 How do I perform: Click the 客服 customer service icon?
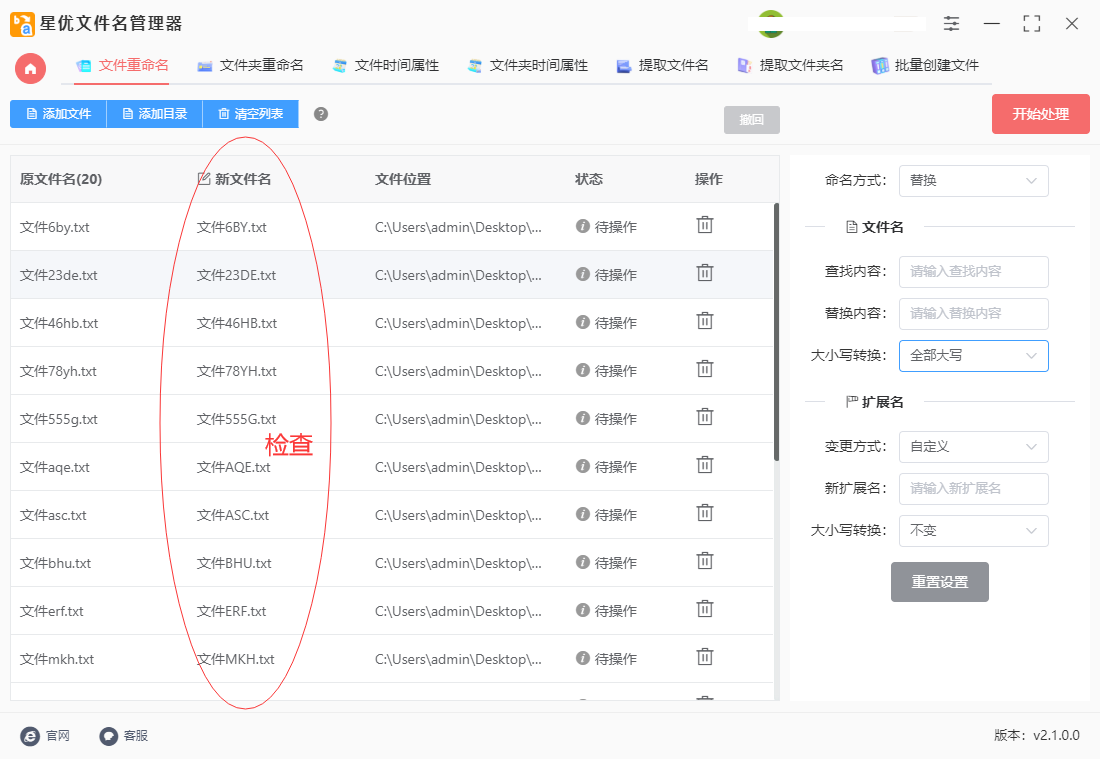(109, 736)
